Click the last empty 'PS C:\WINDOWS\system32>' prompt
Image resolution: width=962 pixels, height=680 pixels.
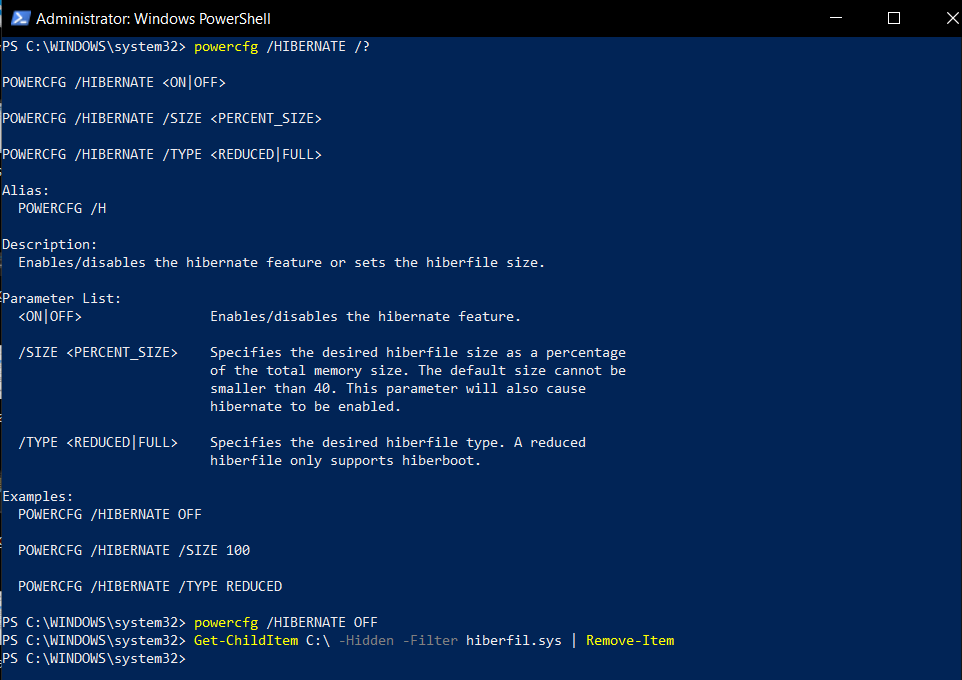(94, 659)
